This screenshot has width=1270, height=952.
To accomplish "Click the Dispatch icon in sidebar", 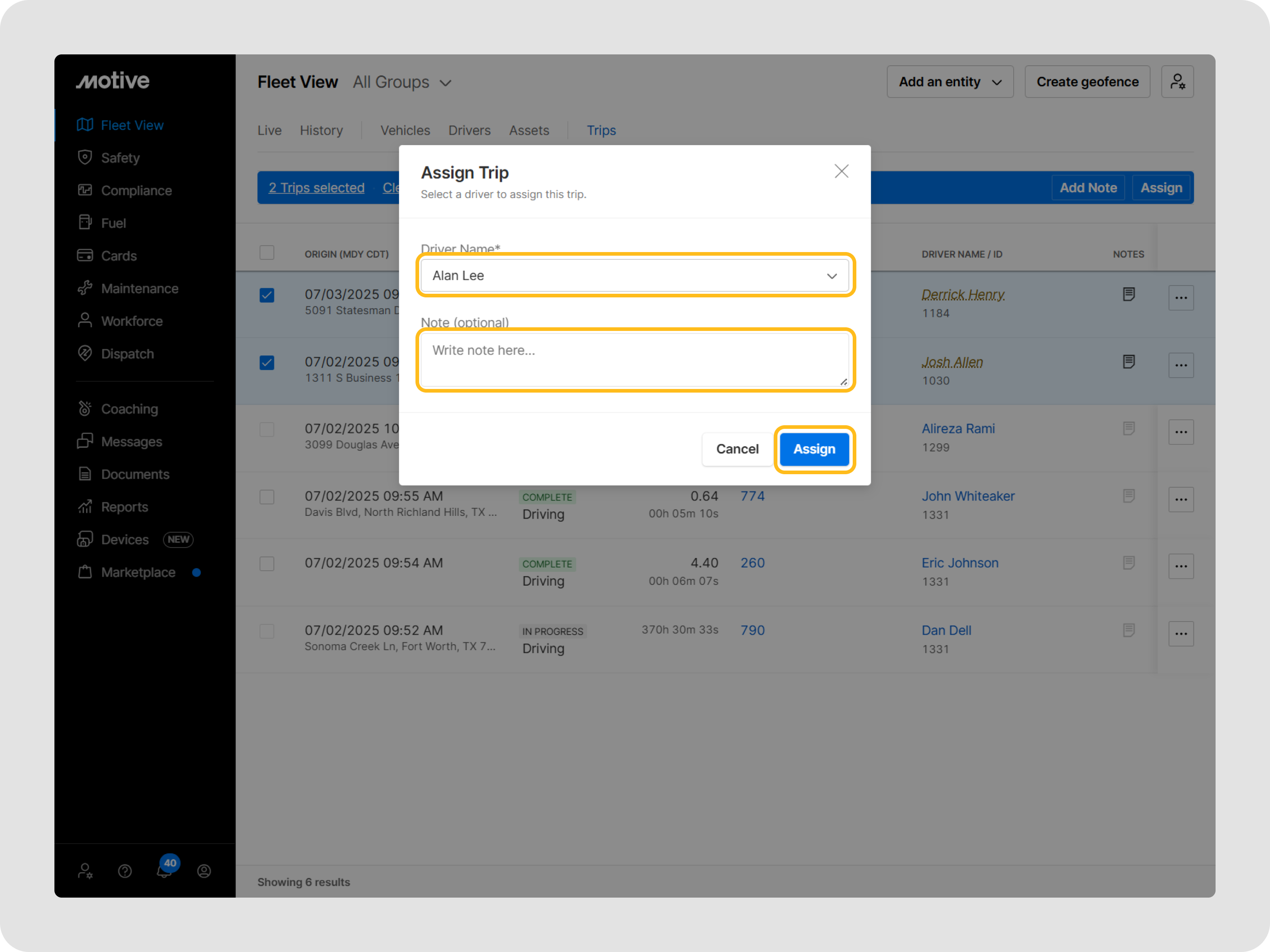I will click(x=85, y=354).
